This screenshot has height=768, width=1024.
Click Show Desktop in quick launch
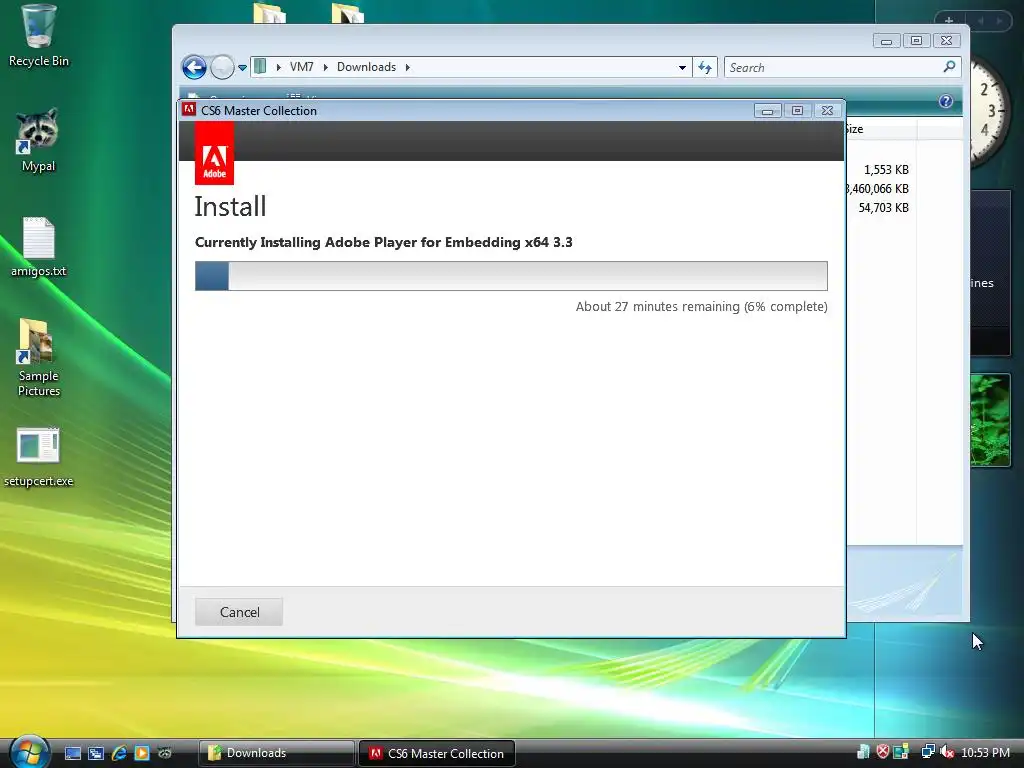(73, 753)
